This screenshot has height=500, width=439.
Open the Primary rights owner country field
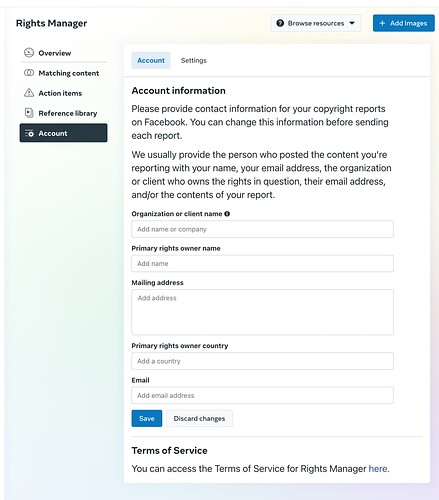coord(262,361)
